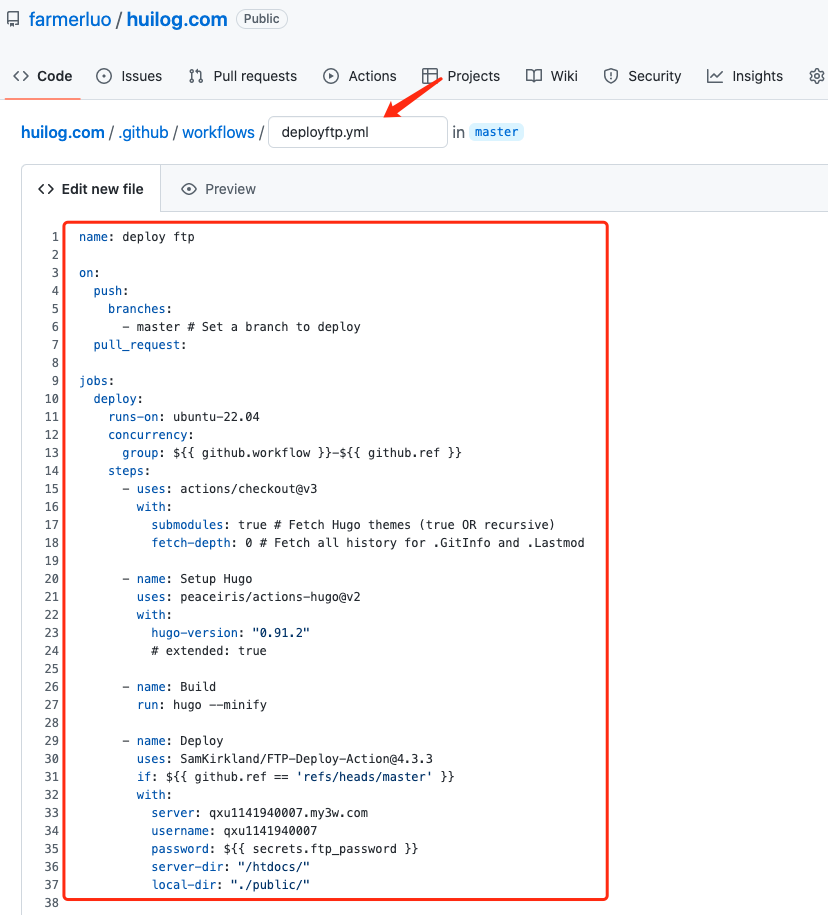This screenshot has height=915, width=828.
Task: Click the Security shield icon
Action: pyautogui.click(x=611, y=76)
